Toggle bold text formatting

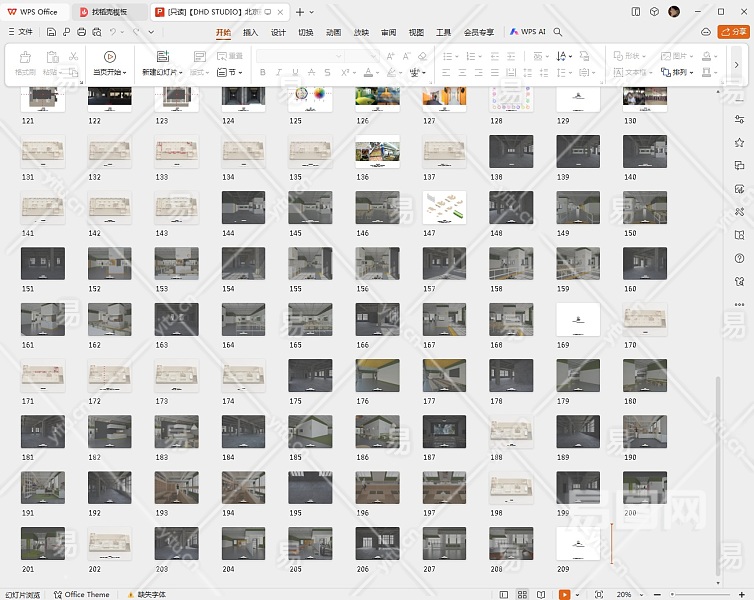[x=263, y=73]
